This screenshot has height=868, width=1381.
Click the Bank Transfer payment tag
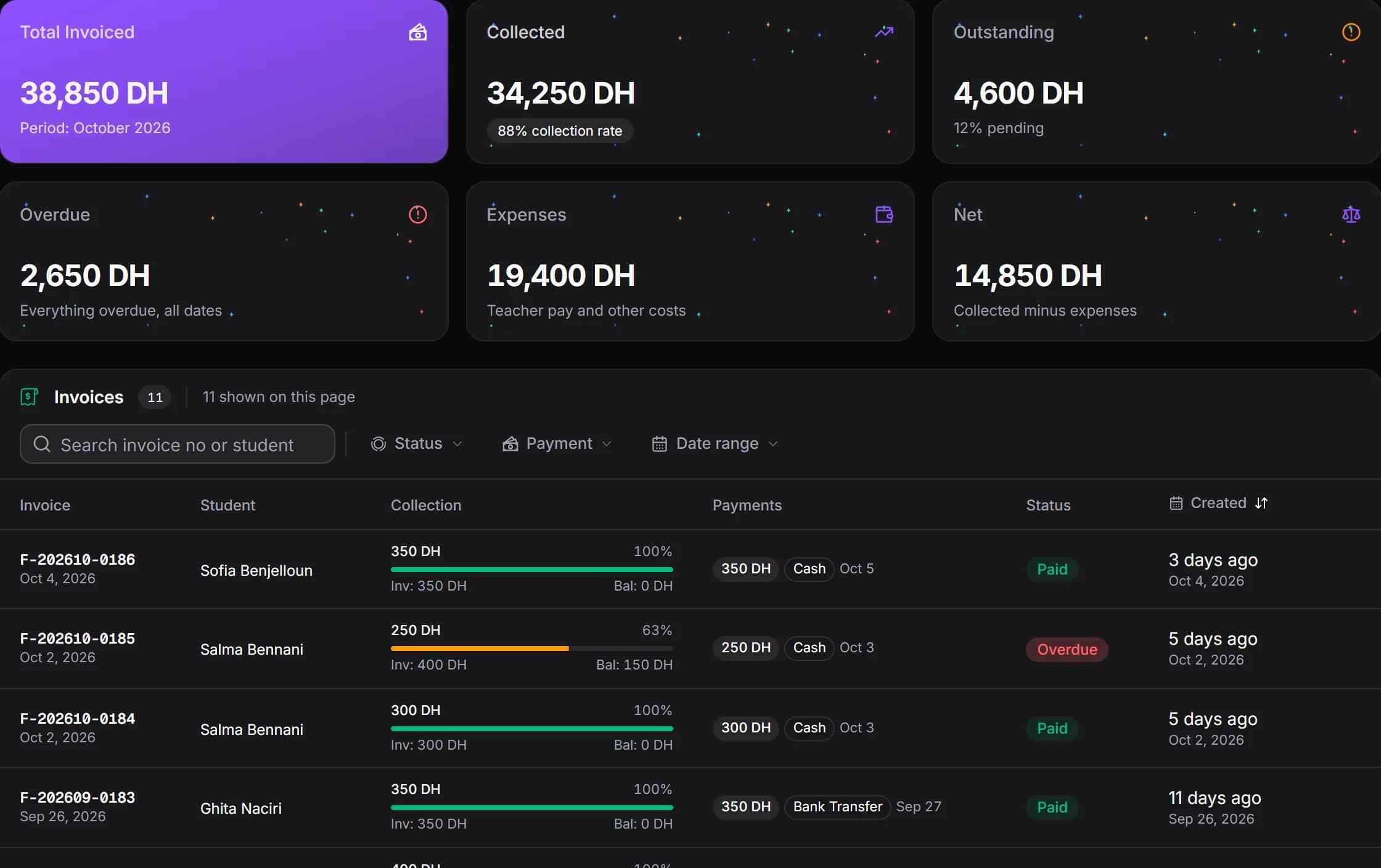coord(837,806)
